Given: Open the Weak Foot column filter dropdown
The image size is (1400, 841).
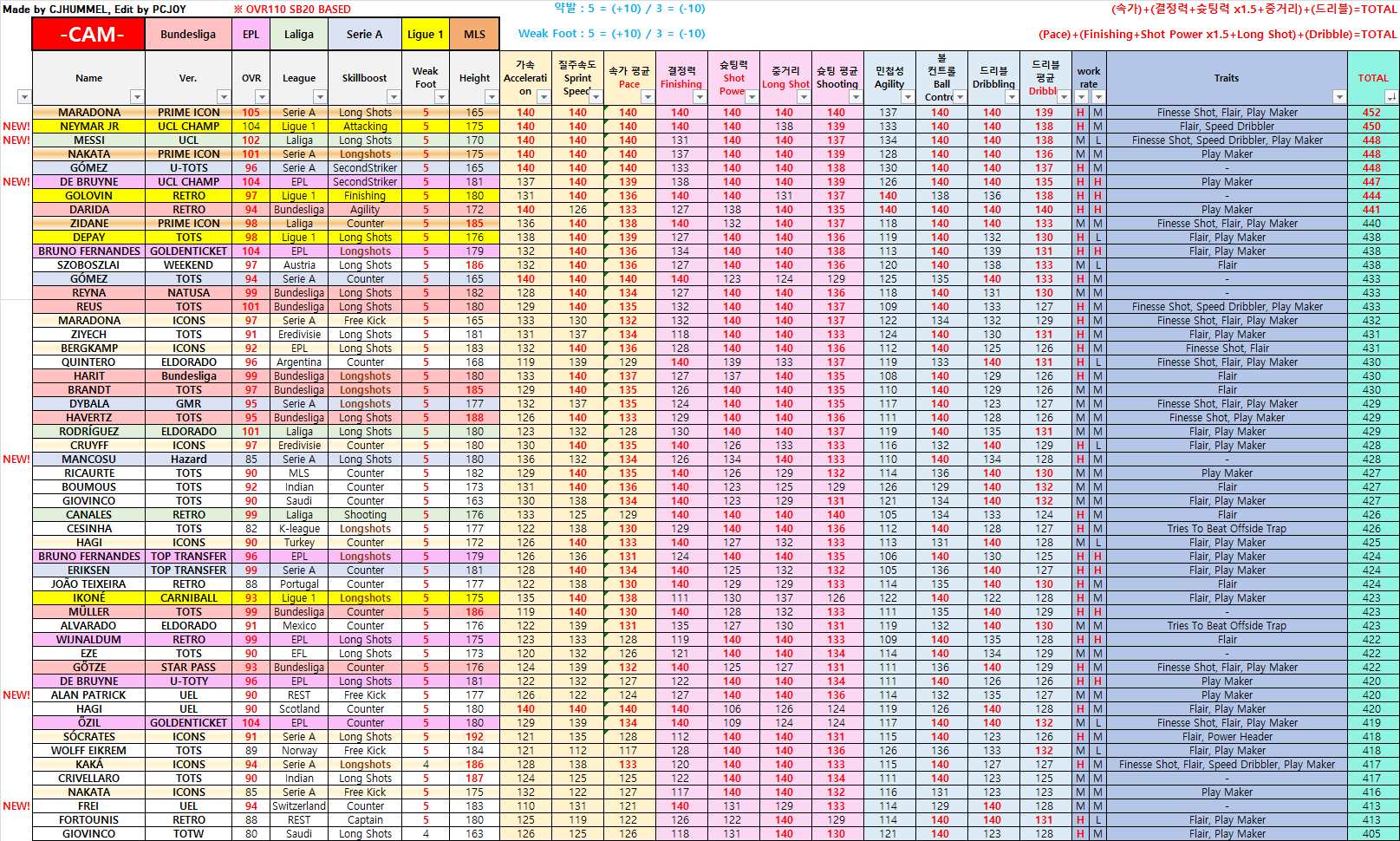Looking at the screenshot, I should click(441, 97).
